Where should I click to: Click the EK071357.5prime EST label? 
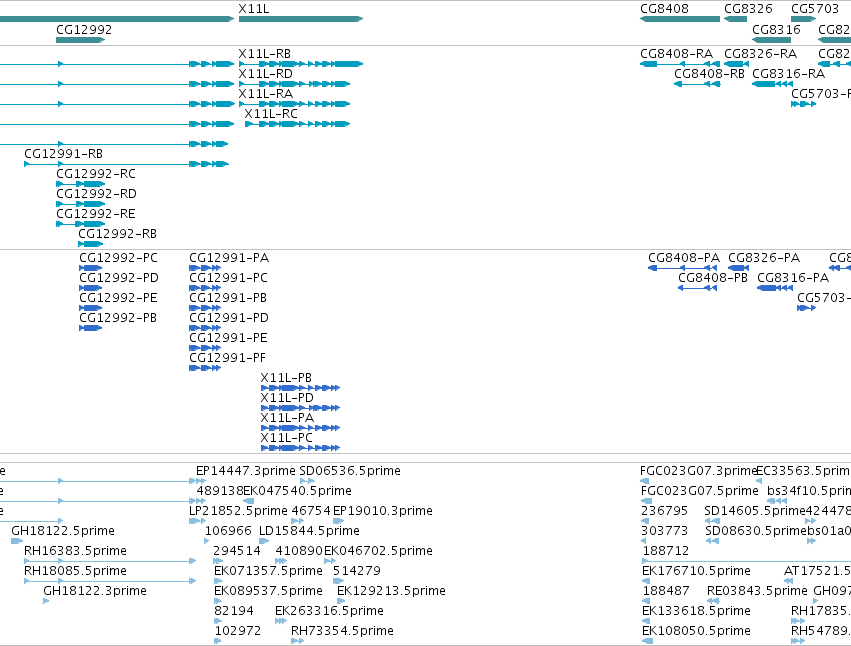coord(269,571)
